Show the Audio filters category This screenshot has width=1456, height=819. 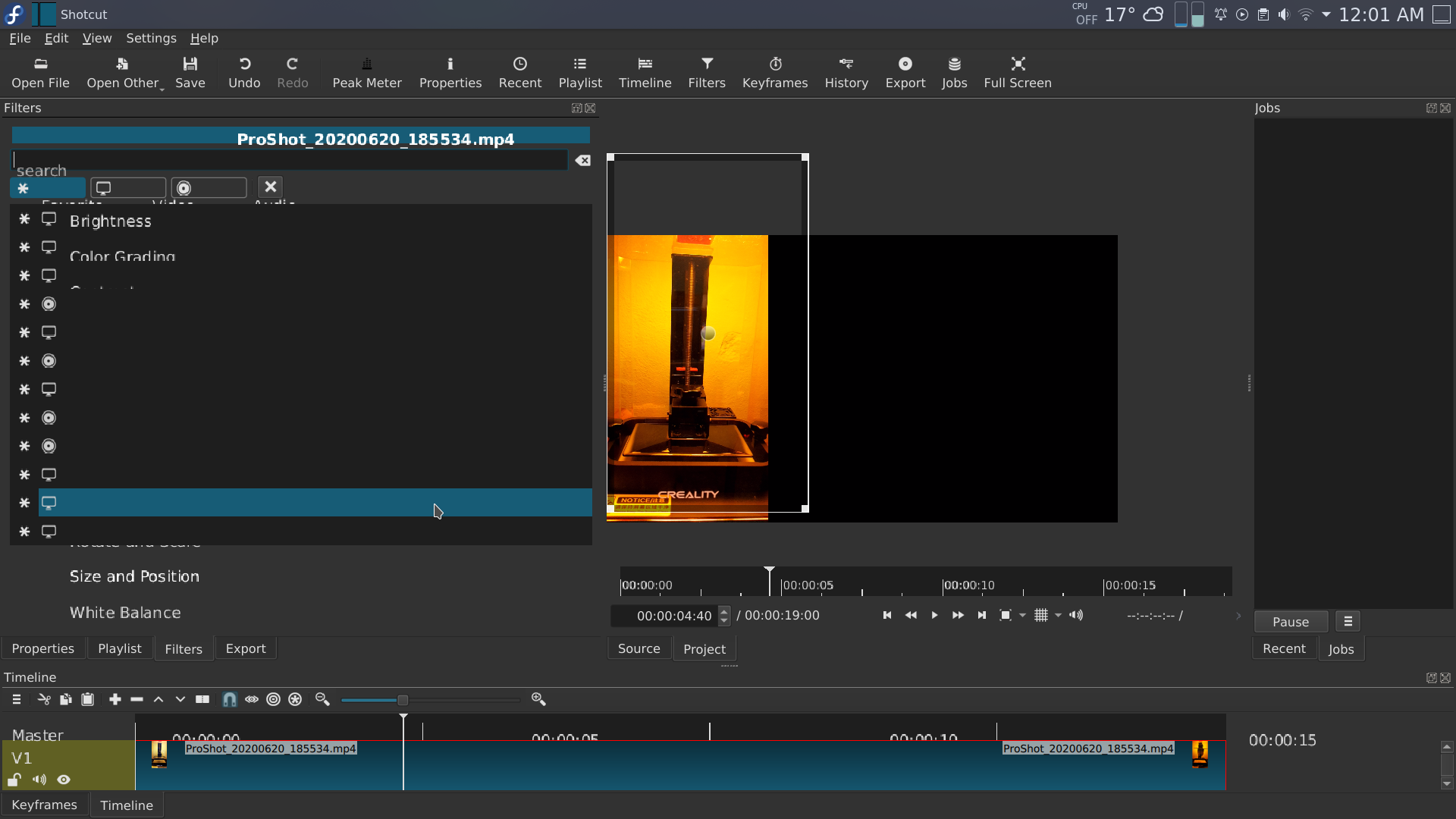click(x=209, y=188)
